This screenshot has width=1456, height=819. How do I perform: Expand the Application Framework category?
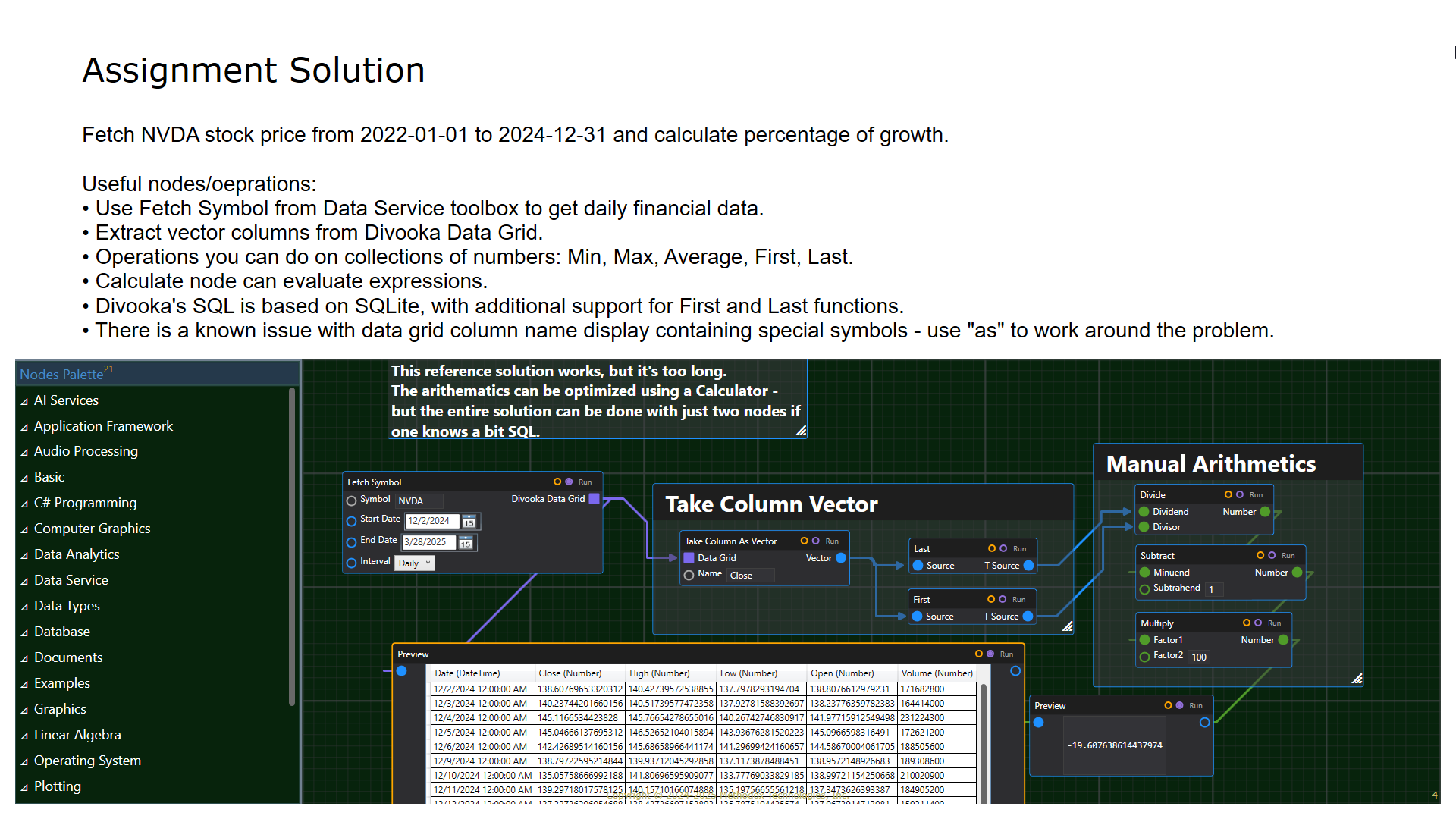click(x=24, y=427)
